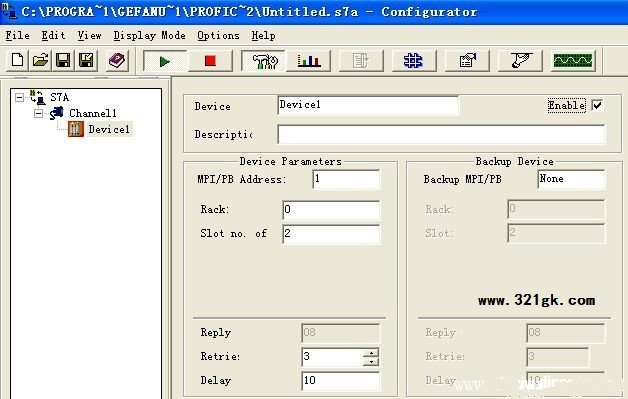The width and height of the screenshot is (628, 399).
Task: Click the Slot no. field showing 2
Action: click(x=331, y=234)
